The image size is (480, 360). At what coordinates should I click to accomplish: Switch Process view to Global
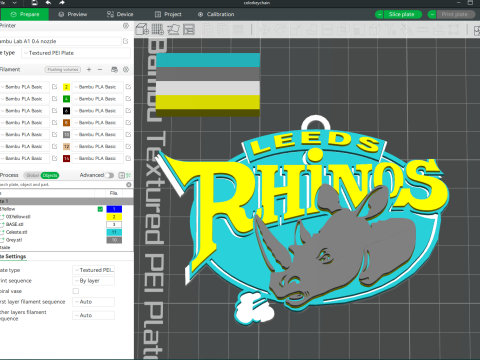pos(33,175)
